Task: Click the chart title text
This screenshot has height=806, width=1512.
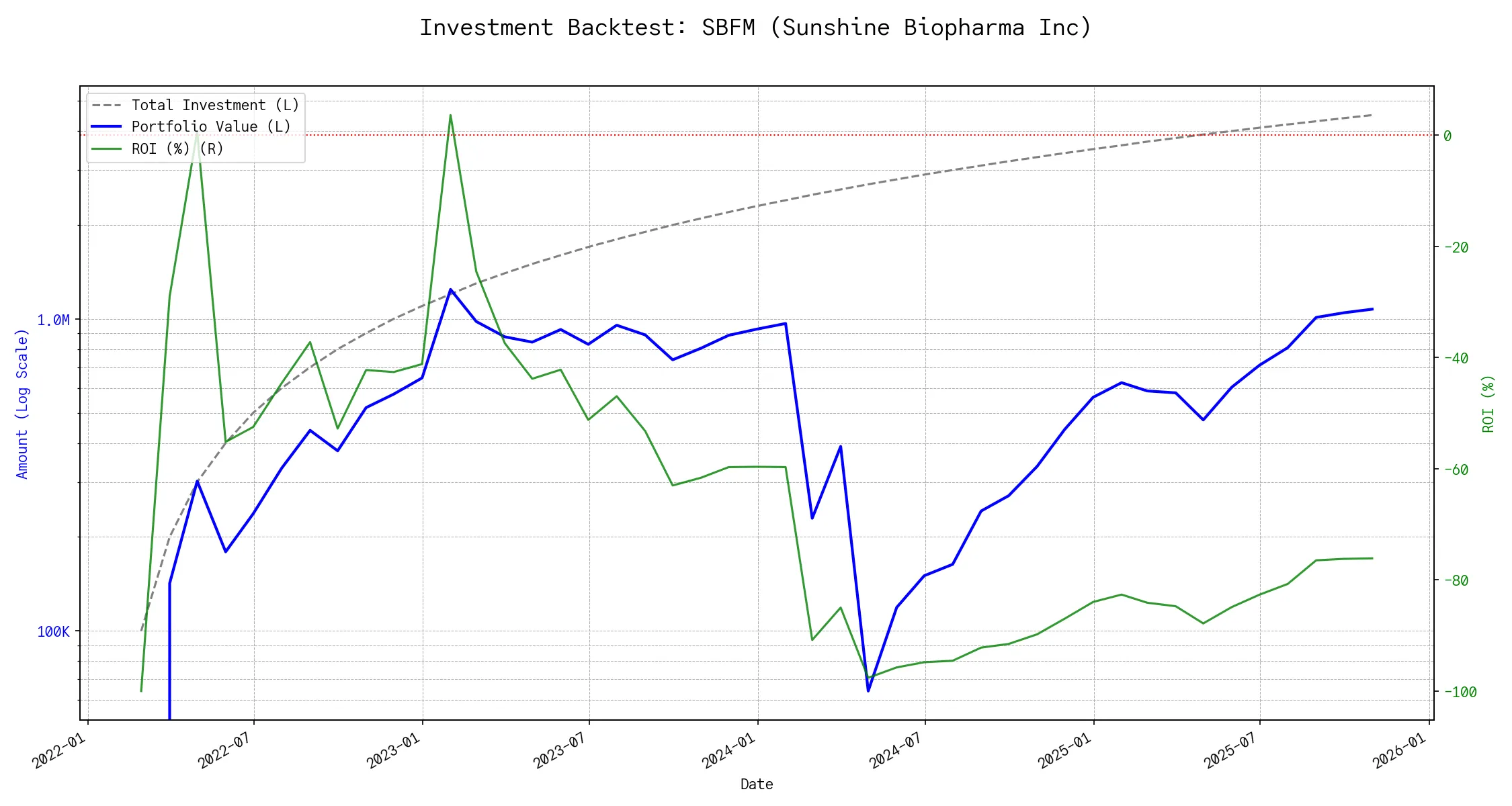Action: coord(755,28)
